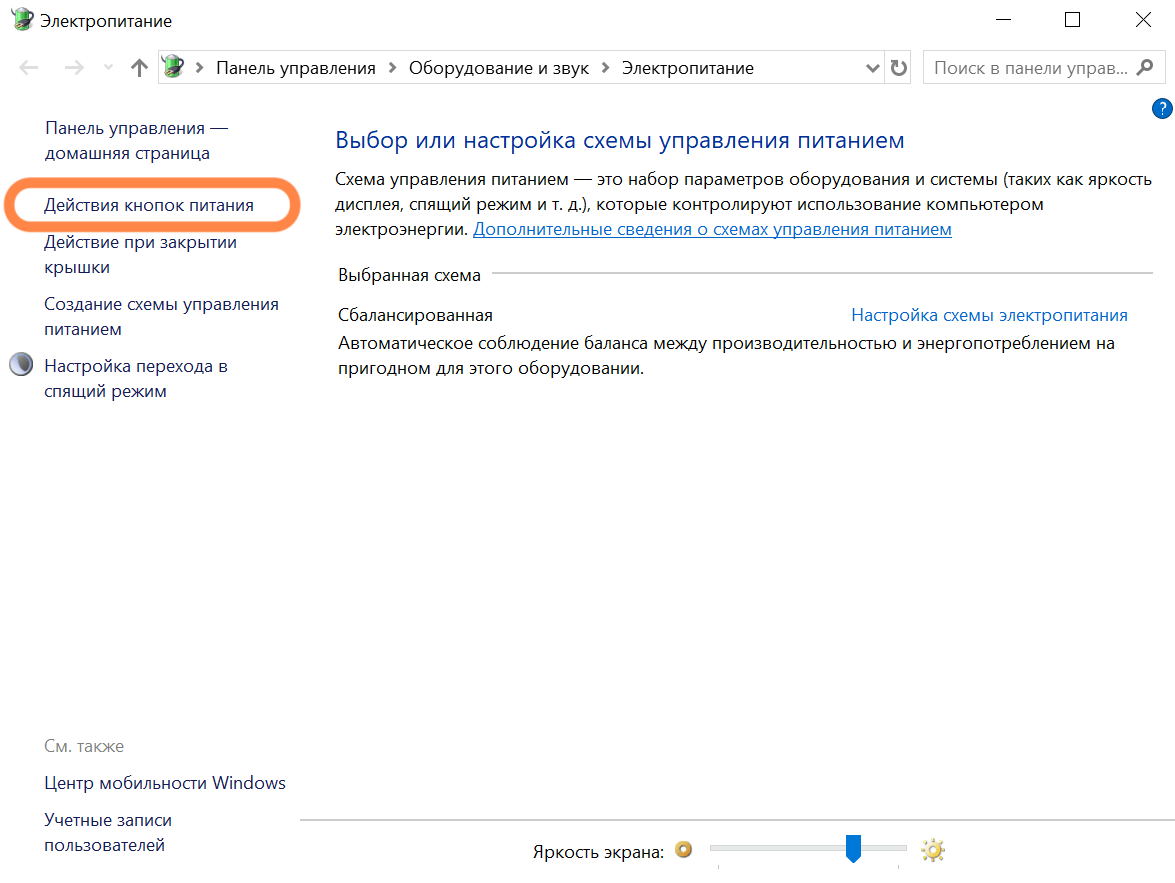Screen dimensions: 1175x883
Task: Open Настройка схемы электропитания link
Action: coord(989,315)
